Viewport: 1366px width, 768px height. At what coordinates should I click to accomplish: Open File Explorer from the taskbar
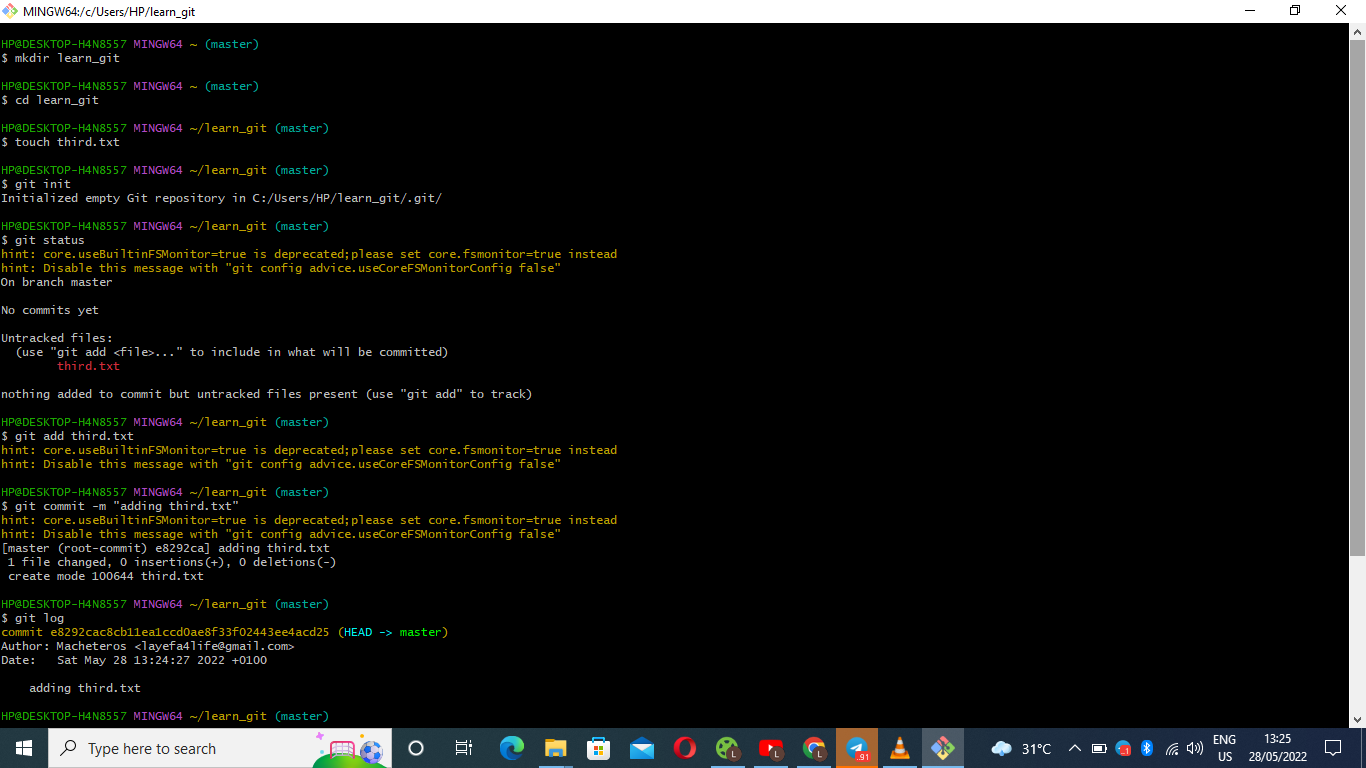point(556,748)
